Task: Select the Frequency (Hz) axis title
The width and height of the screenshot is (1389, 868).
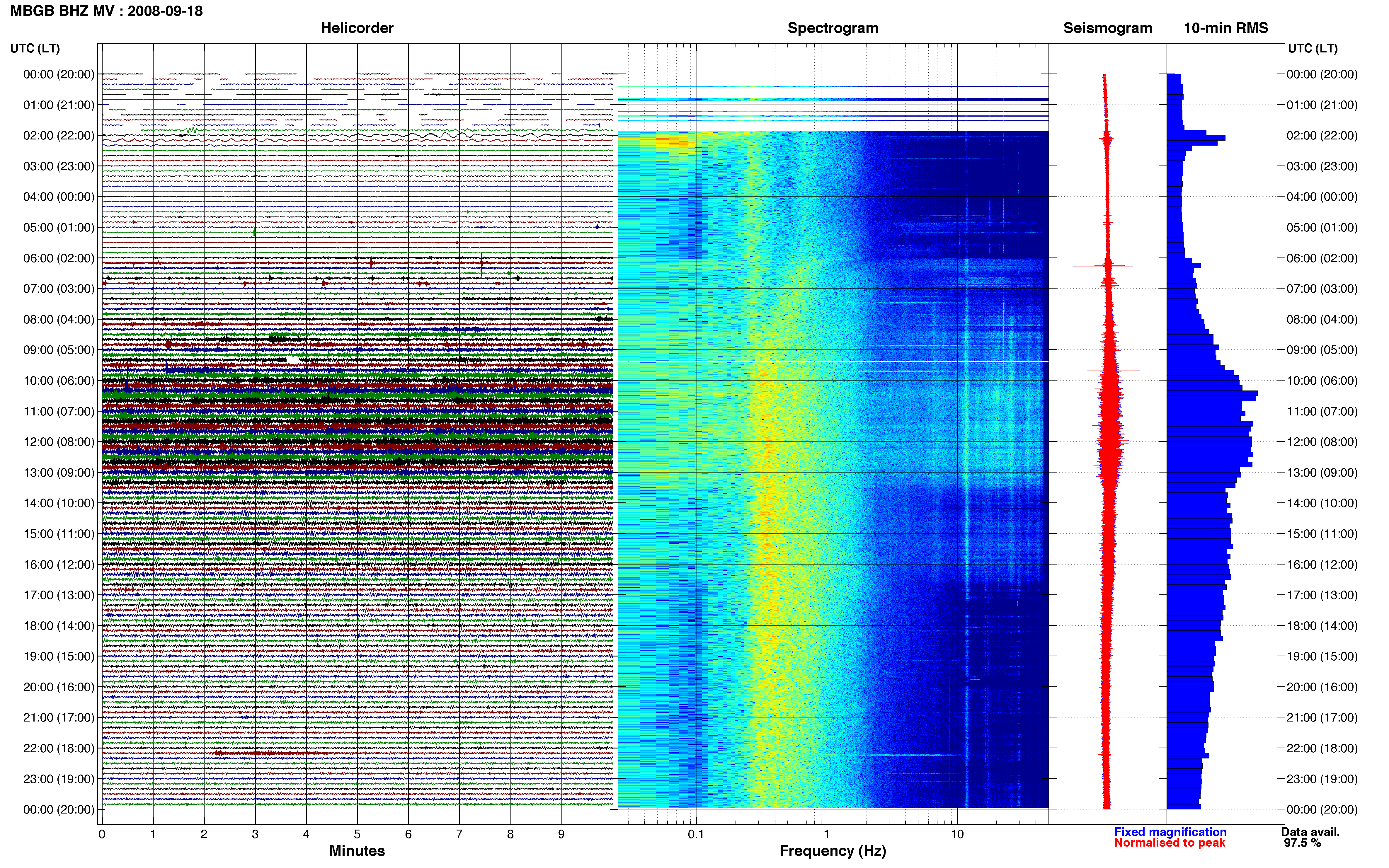Action: point(833,851)
